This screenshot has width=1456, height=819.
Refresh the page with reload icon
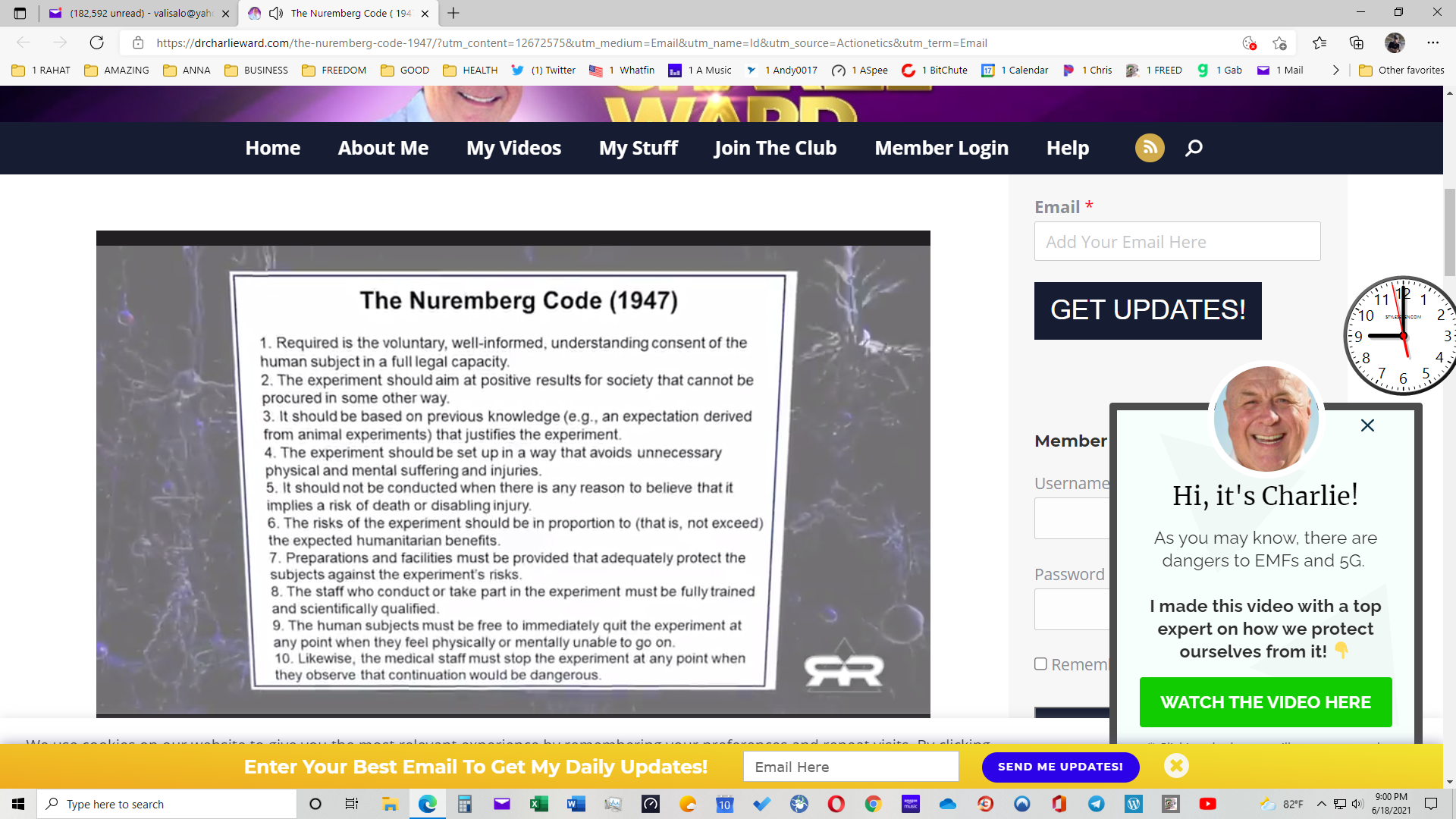(96, 42)
